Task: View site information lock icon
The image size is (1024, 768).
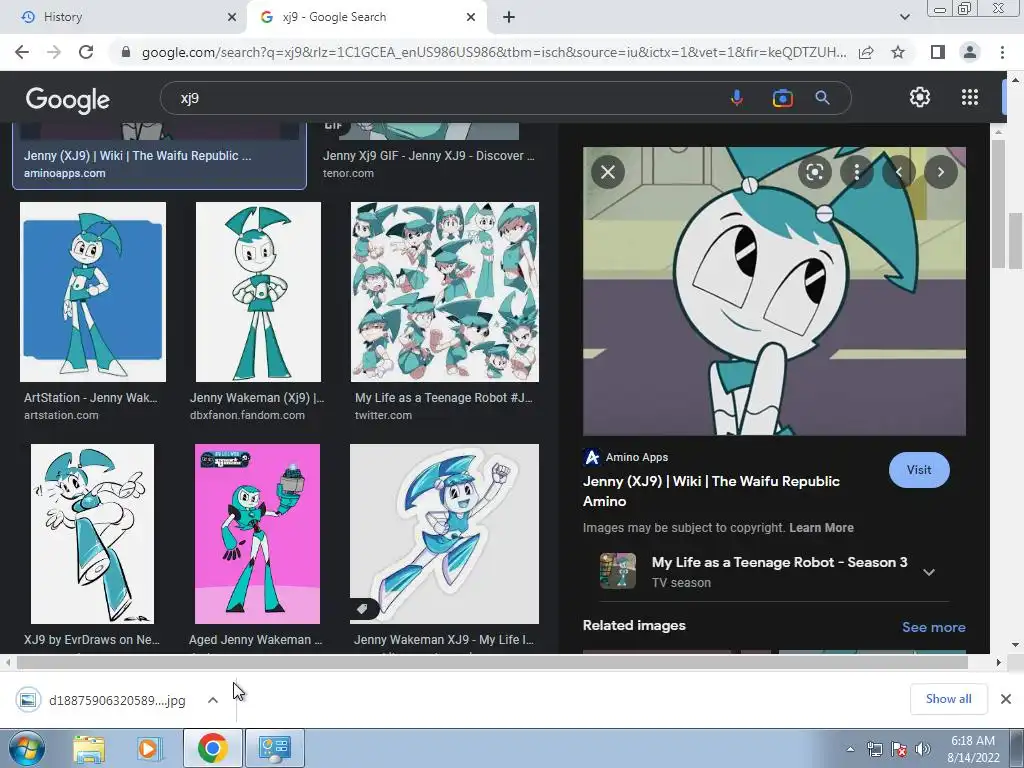Action: 126,52
